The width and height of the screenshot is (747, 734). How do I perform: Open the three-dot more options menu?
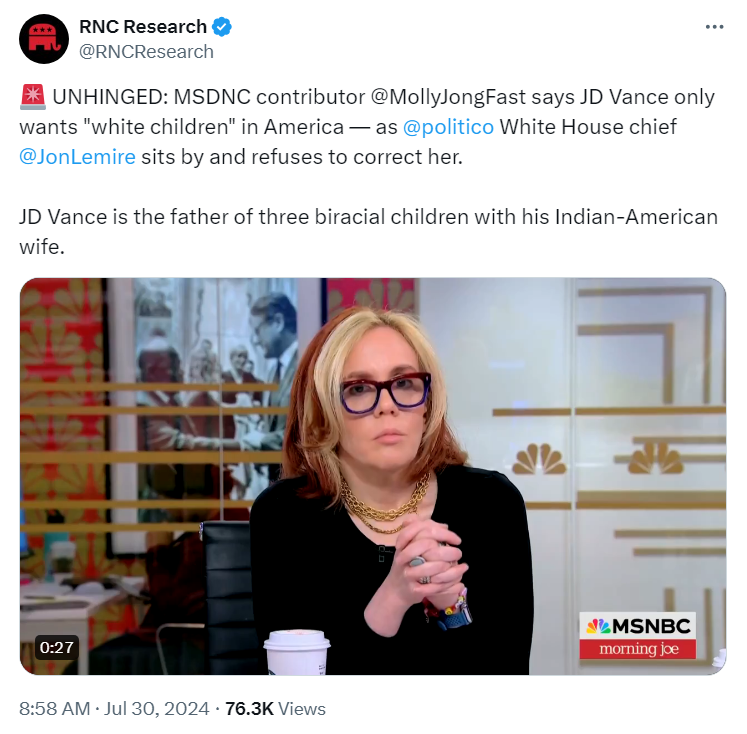point(714,27)
